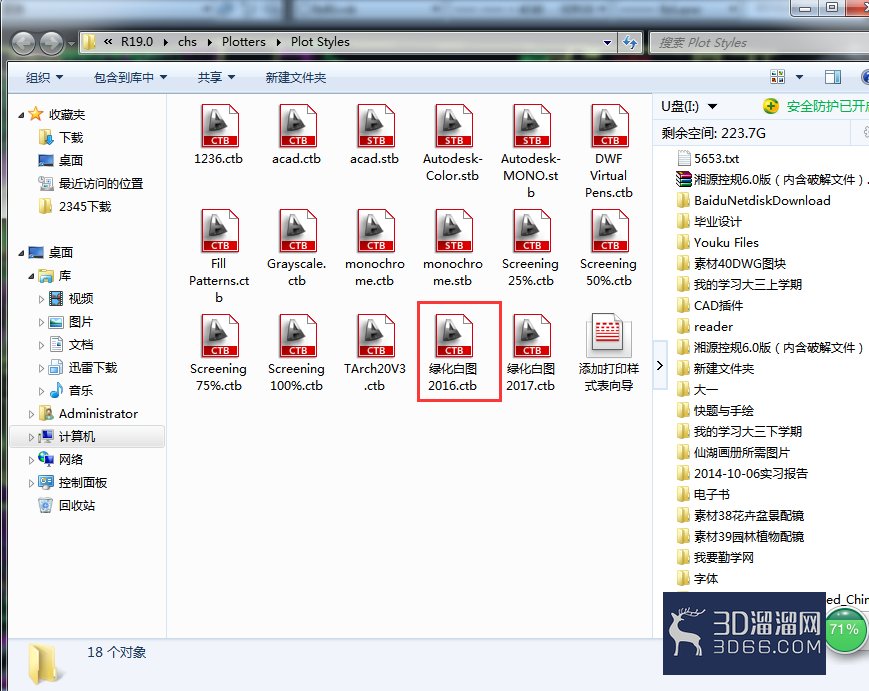Open the address bar history dropdown
The height and width of the screenshot is (691, 869).
click(x=607, y=43)
